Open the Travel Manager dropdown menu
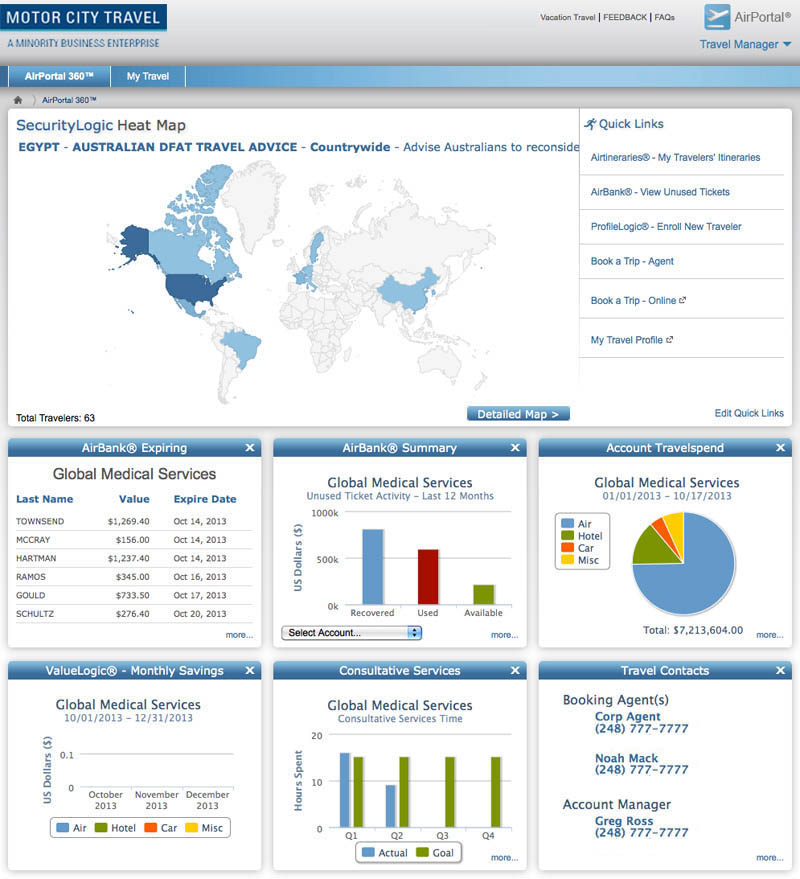 tap(745, 44)
